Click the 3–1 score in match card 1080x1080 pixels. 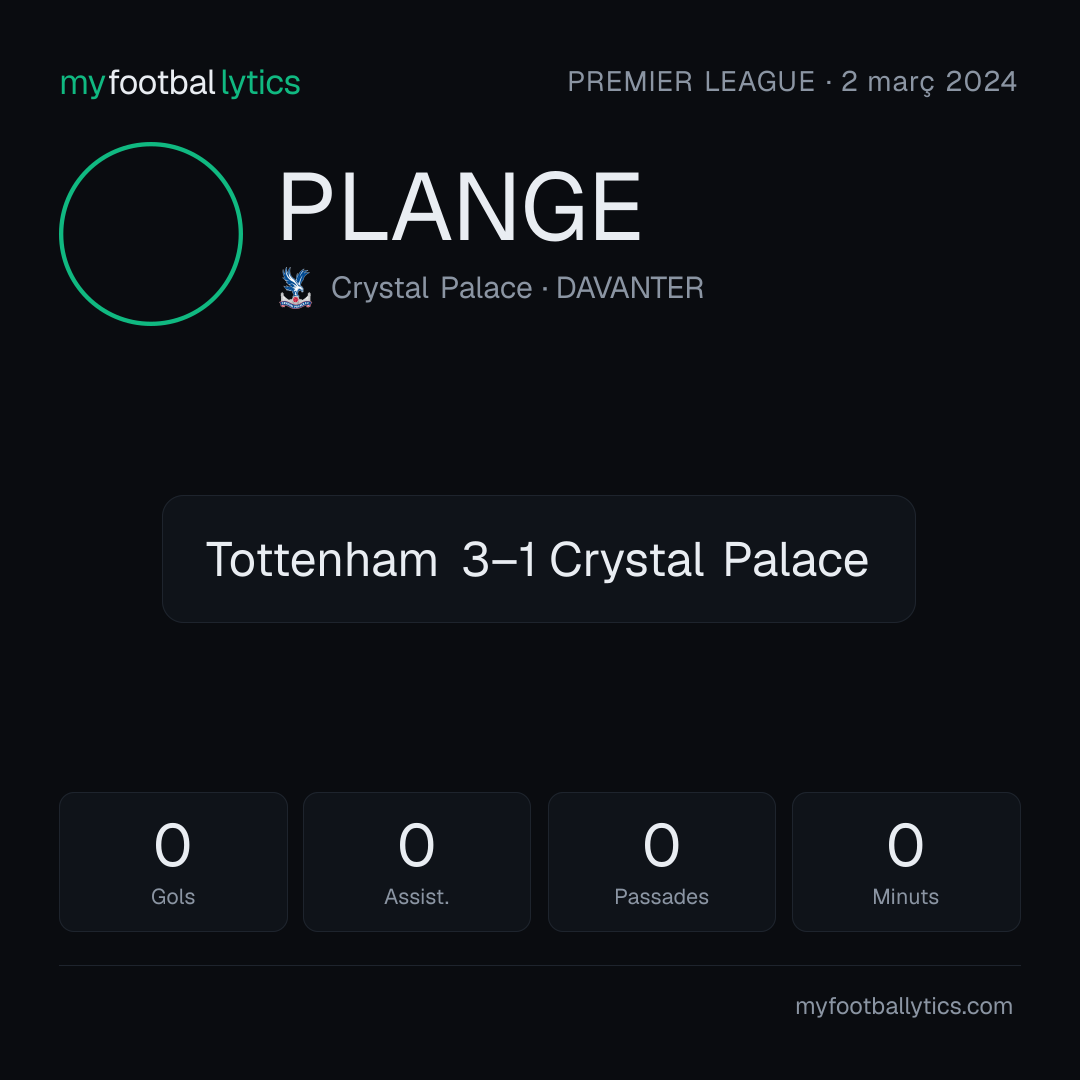(x=499, y=559)
